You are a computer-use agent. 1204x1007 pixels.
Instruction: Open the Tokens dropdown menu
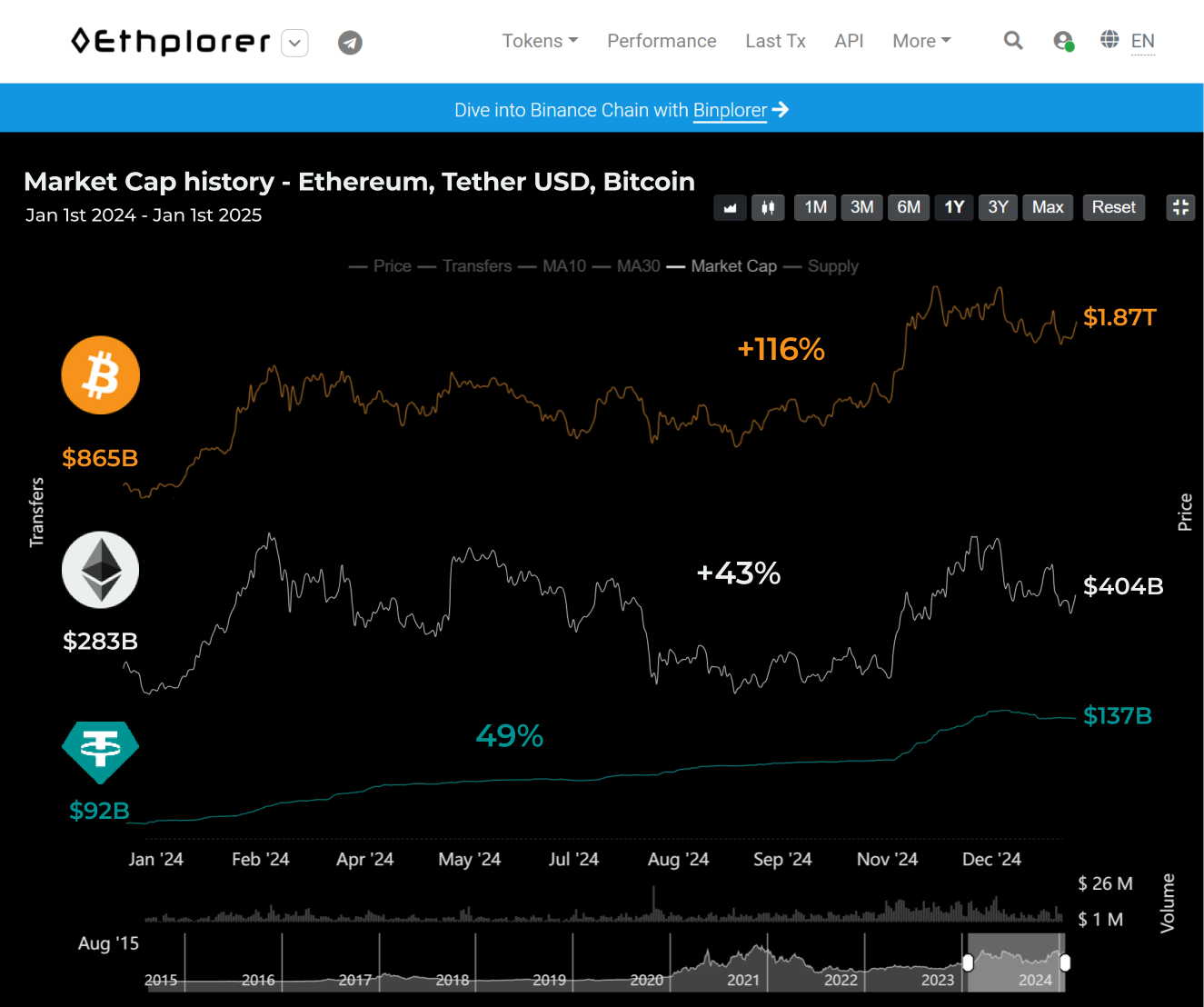click(540, 41)
